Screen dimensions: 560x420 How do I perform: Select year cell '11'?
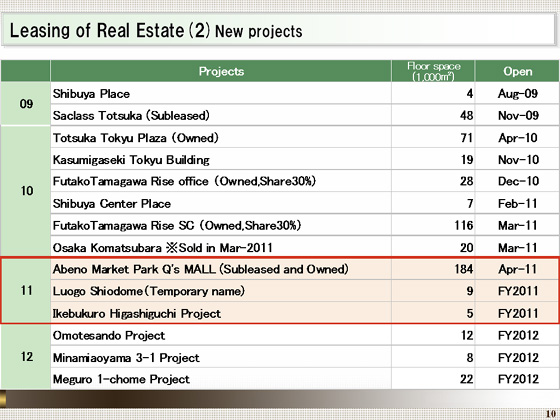click(25, 290)
